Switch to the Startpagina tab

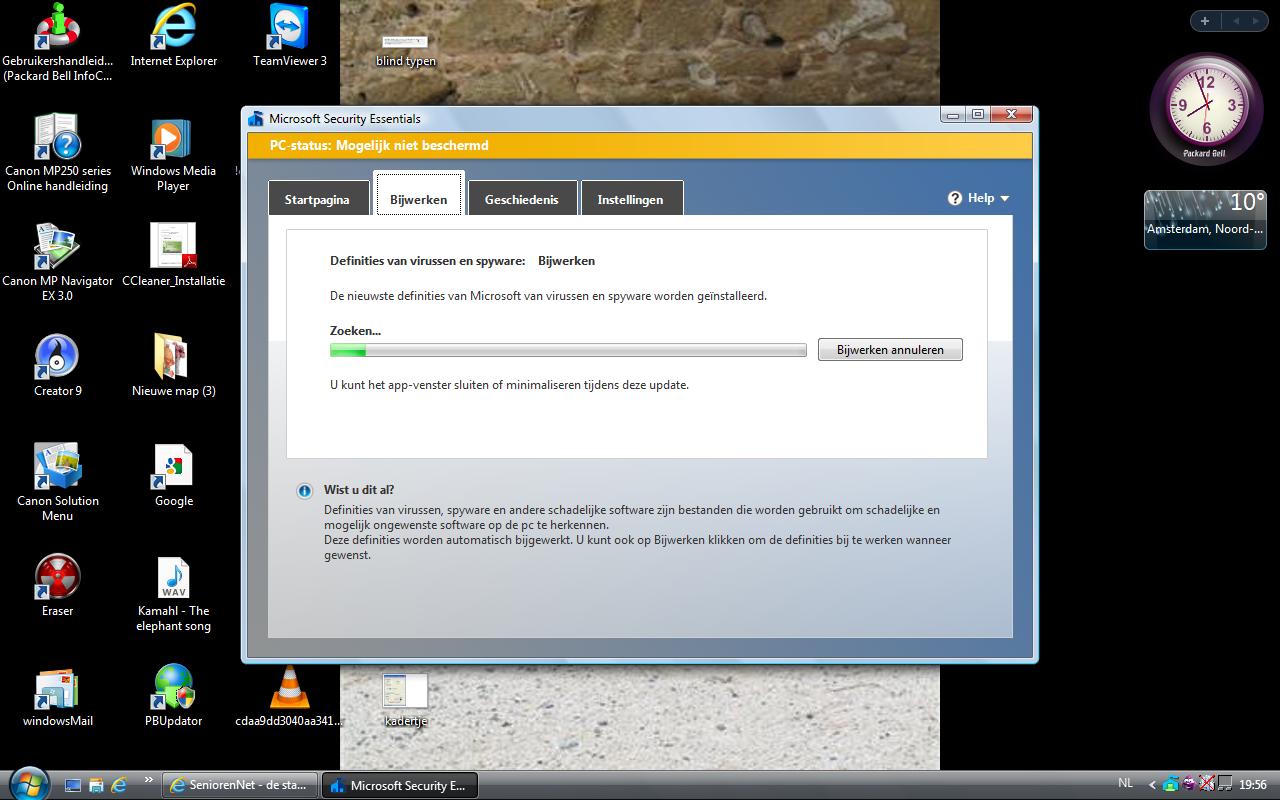pos(318,198)
